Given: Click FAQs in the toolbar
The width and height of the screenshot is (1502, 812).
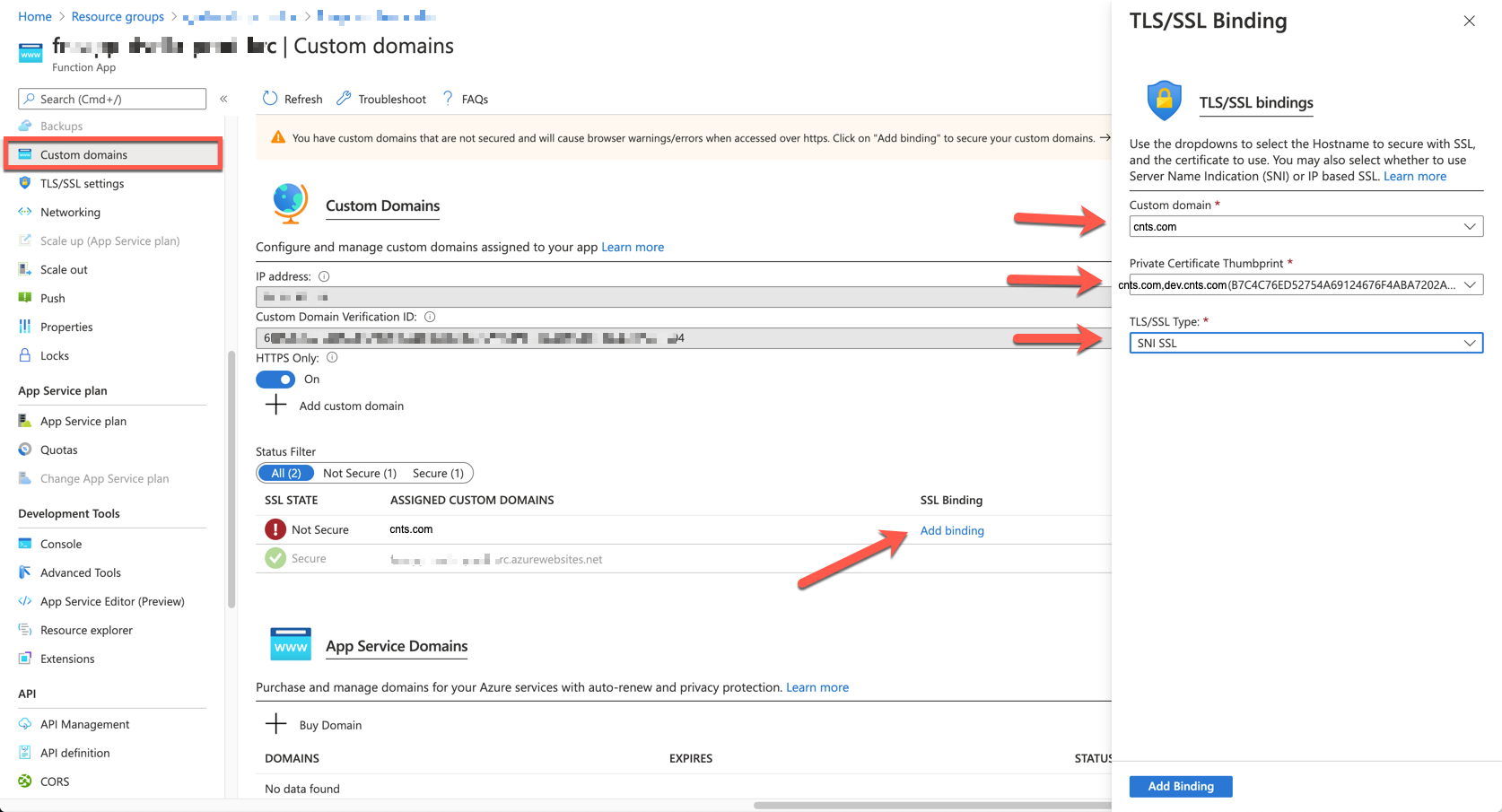Looking at the screenshot, I should click(466, 99).
